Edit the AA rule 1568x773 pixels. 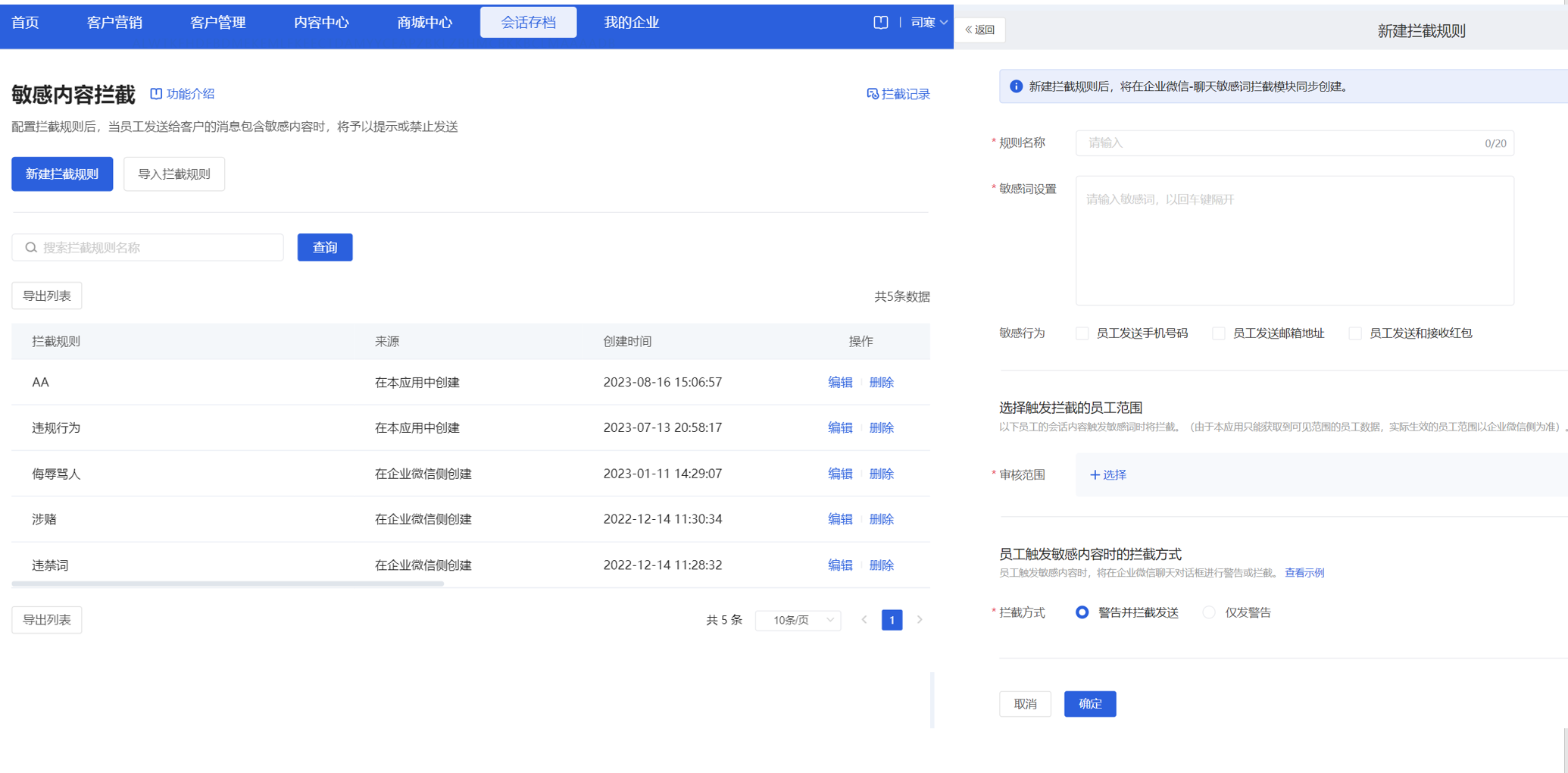[840, 383]
